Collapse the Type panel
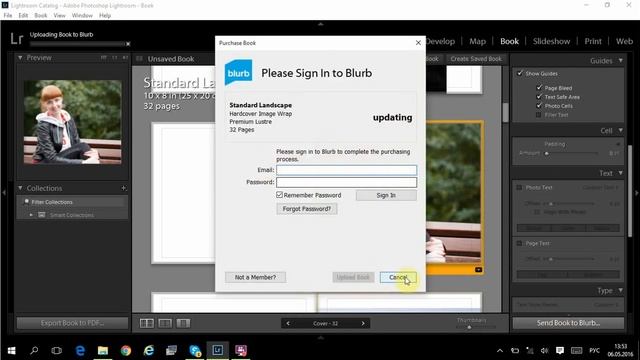This screenshot has height=360, width=640. pos(620,290)
